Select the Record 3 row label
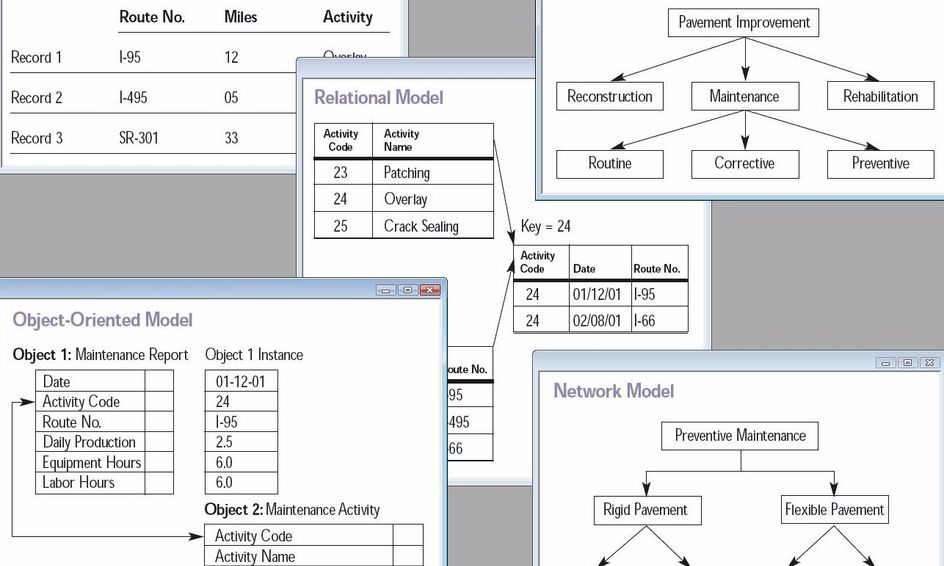This screenshot has height=566, width=944. [36, 138]
